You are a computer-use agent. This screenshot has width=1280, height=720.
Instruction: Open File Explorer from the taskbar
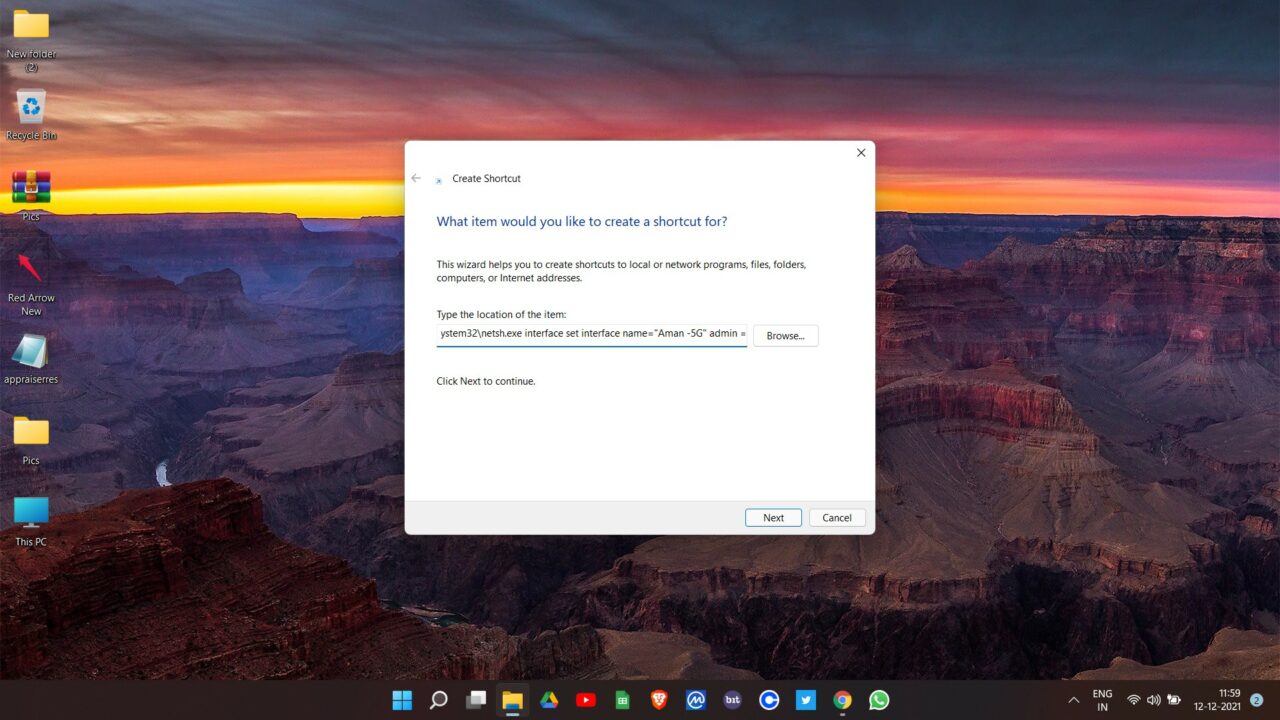pos(512,700)
